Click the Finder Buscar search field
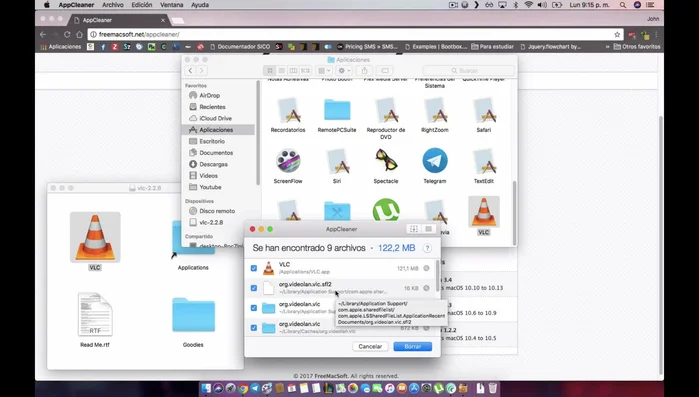The height and width of the screenshot is (397, 699). coord(469,70)
